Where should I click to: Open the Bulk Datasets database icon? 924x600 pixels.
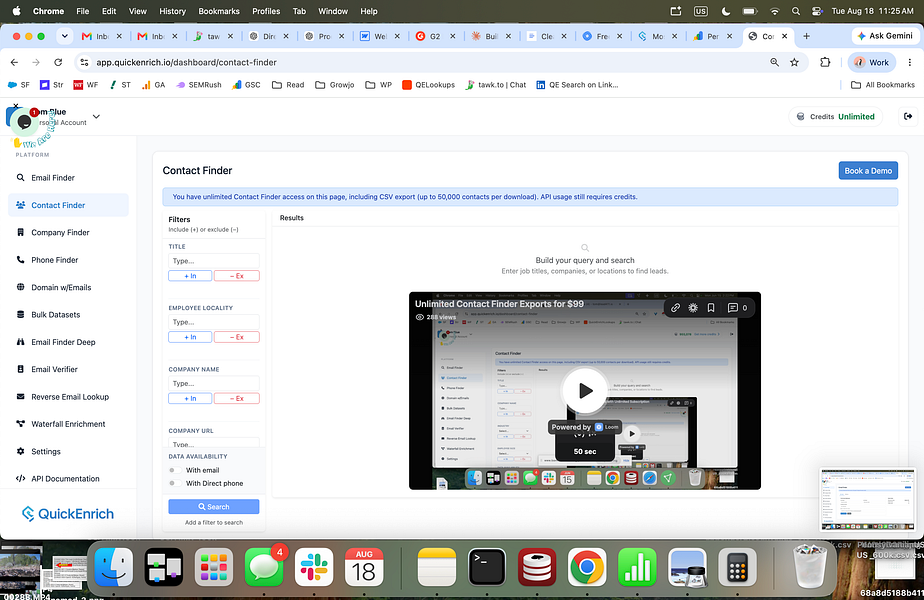tap(21, 314)
